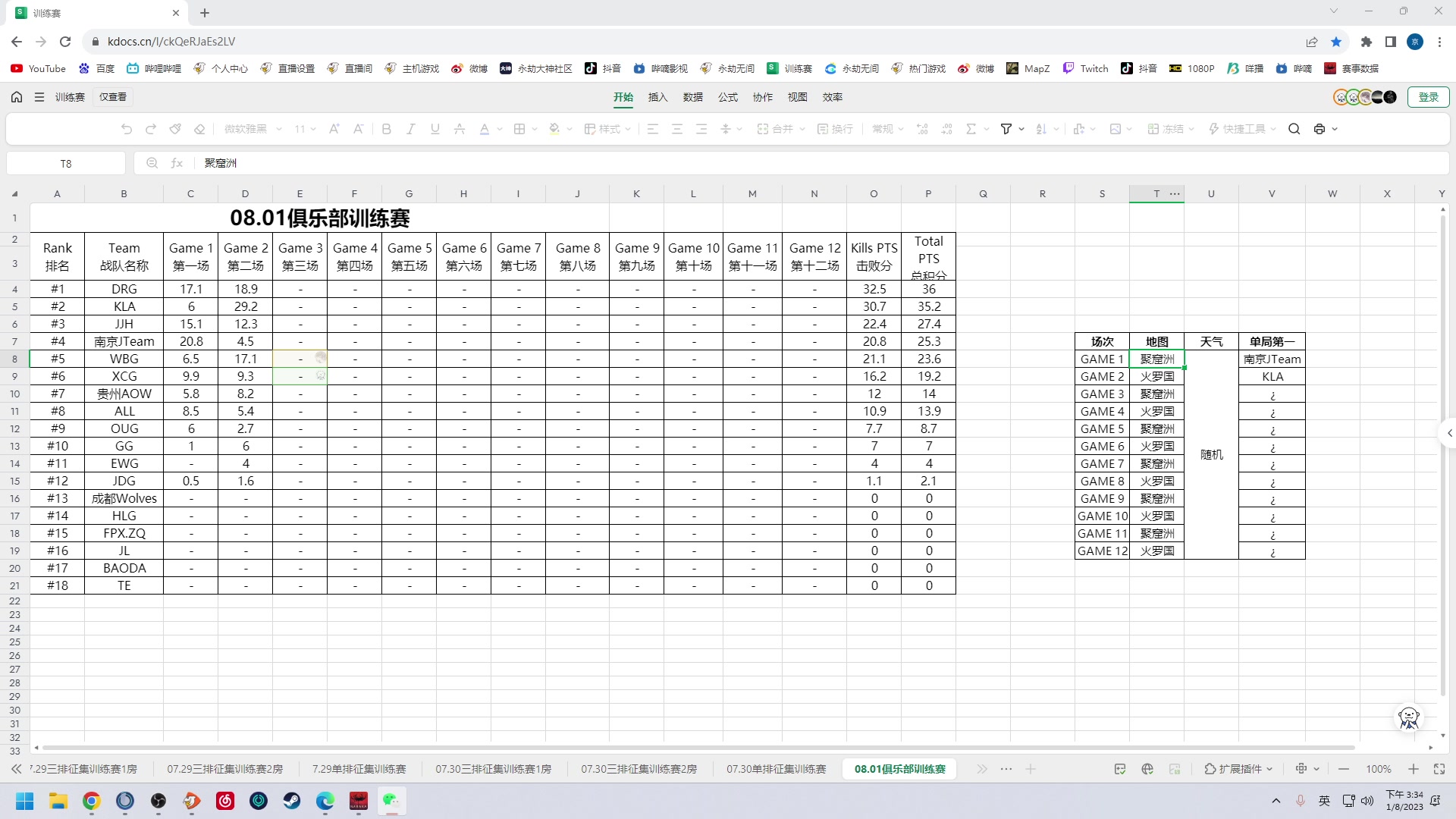Viewport: 1456px width, 819px height.
Task: Open the 07.30单排征集训练赛 sheet tab
Action: [x=776, y=769]
